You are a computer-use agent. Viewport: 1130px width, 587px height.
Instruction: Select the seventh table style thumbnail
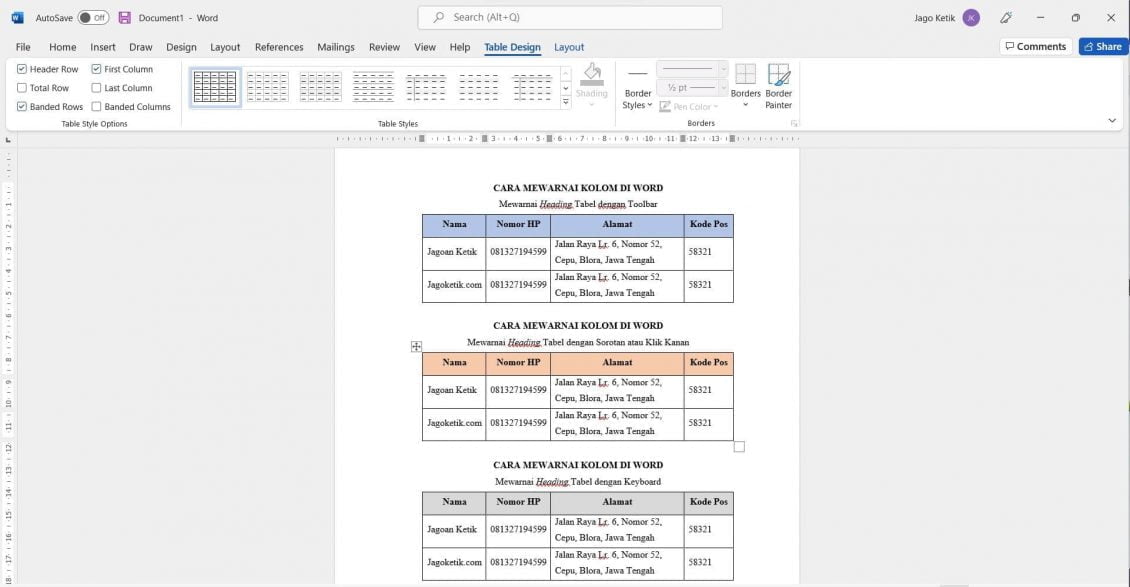pyautogui.click(x=532, y=87)
